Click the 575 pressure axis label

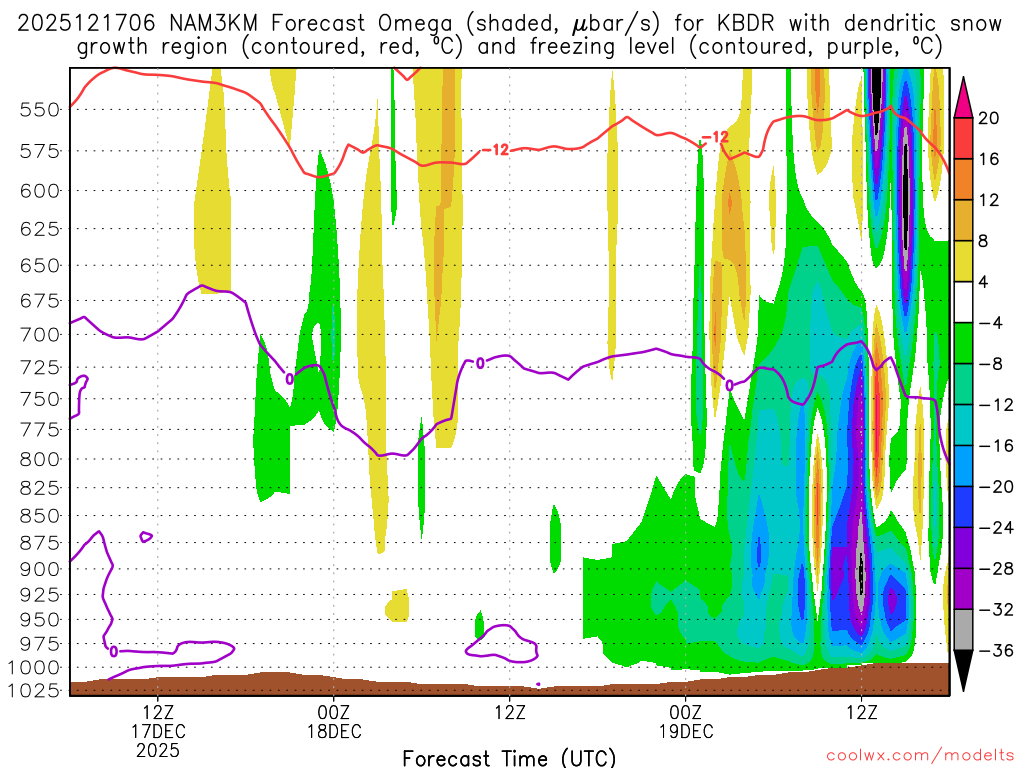(x=40, y=152)
